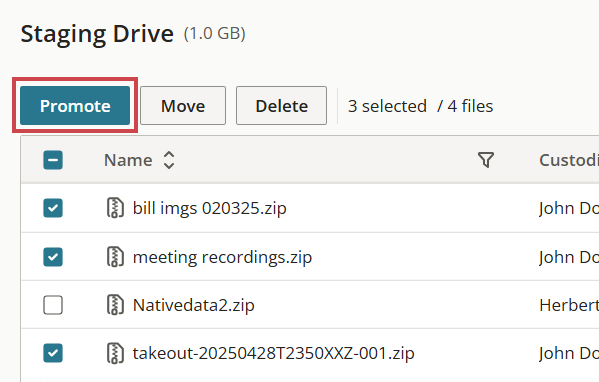The width and height of the screenshot is (599, 382).
Task: Uncheck the takeout-20250428T2350XXZ-001.zip checkbox
Action: pyautogui.click(x=53, y=353)
